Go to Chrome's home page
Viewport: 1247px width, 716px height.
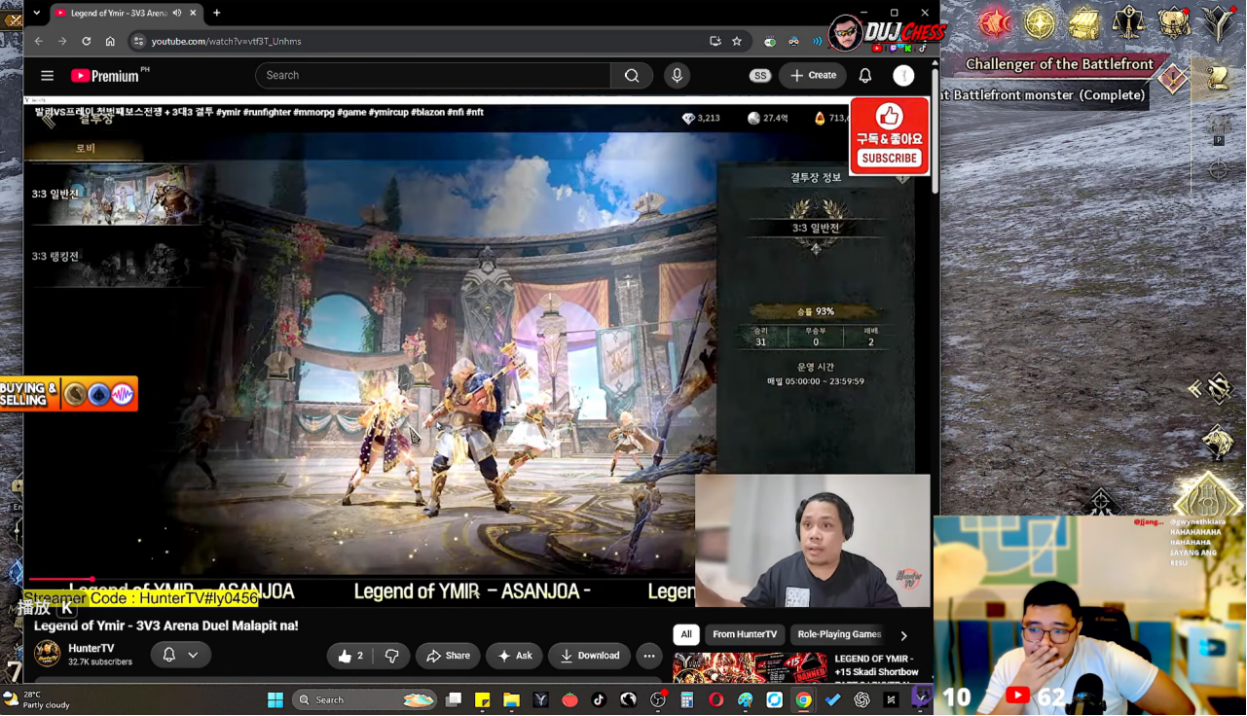110,41
